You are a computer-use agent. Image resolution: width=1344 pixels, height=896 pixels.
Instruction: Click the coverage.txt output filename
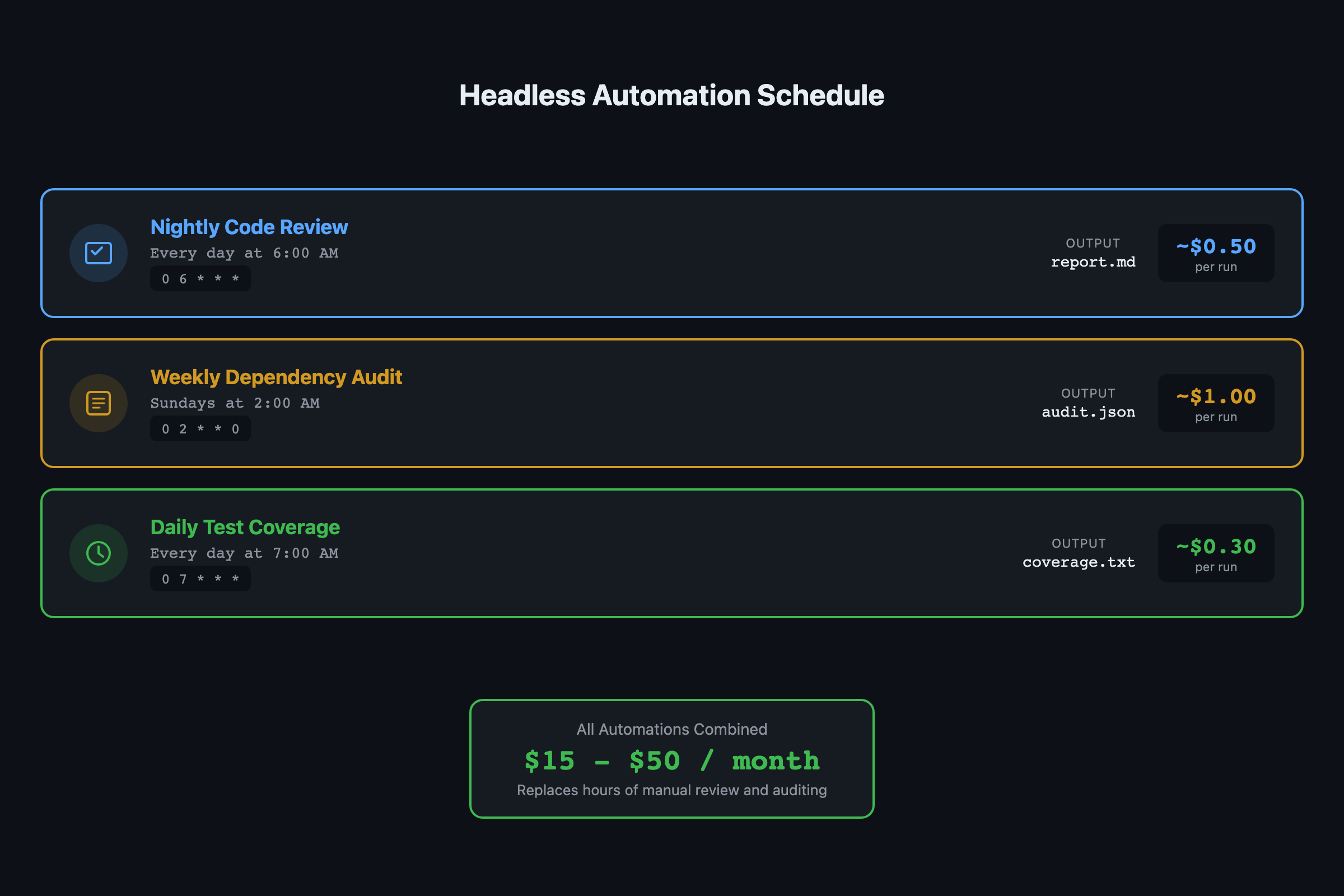(1079, 562)
